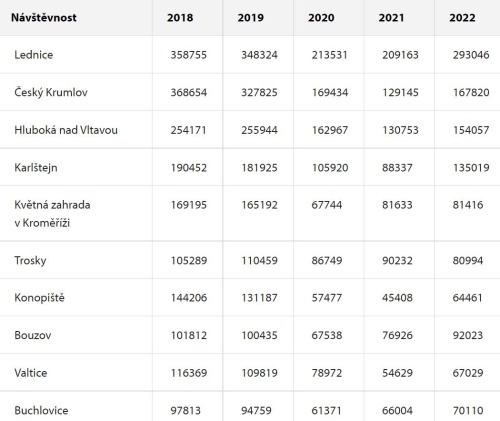Click Lednice 2018 value 358755
500x421 pixels.
[189, 55]
